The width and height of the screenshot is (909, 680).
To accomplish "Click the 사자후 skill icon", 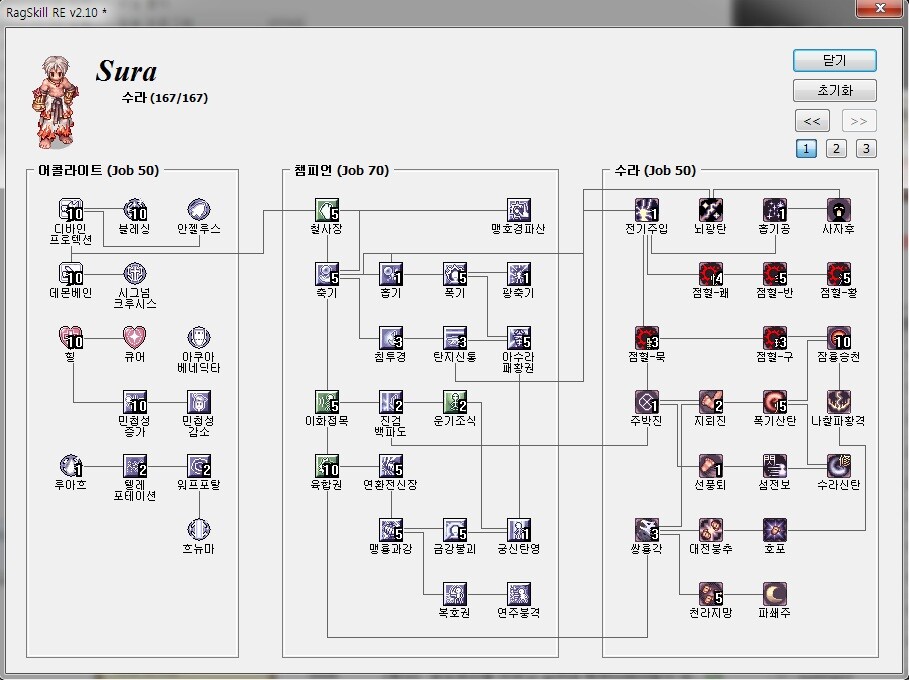I will (838, 210).
